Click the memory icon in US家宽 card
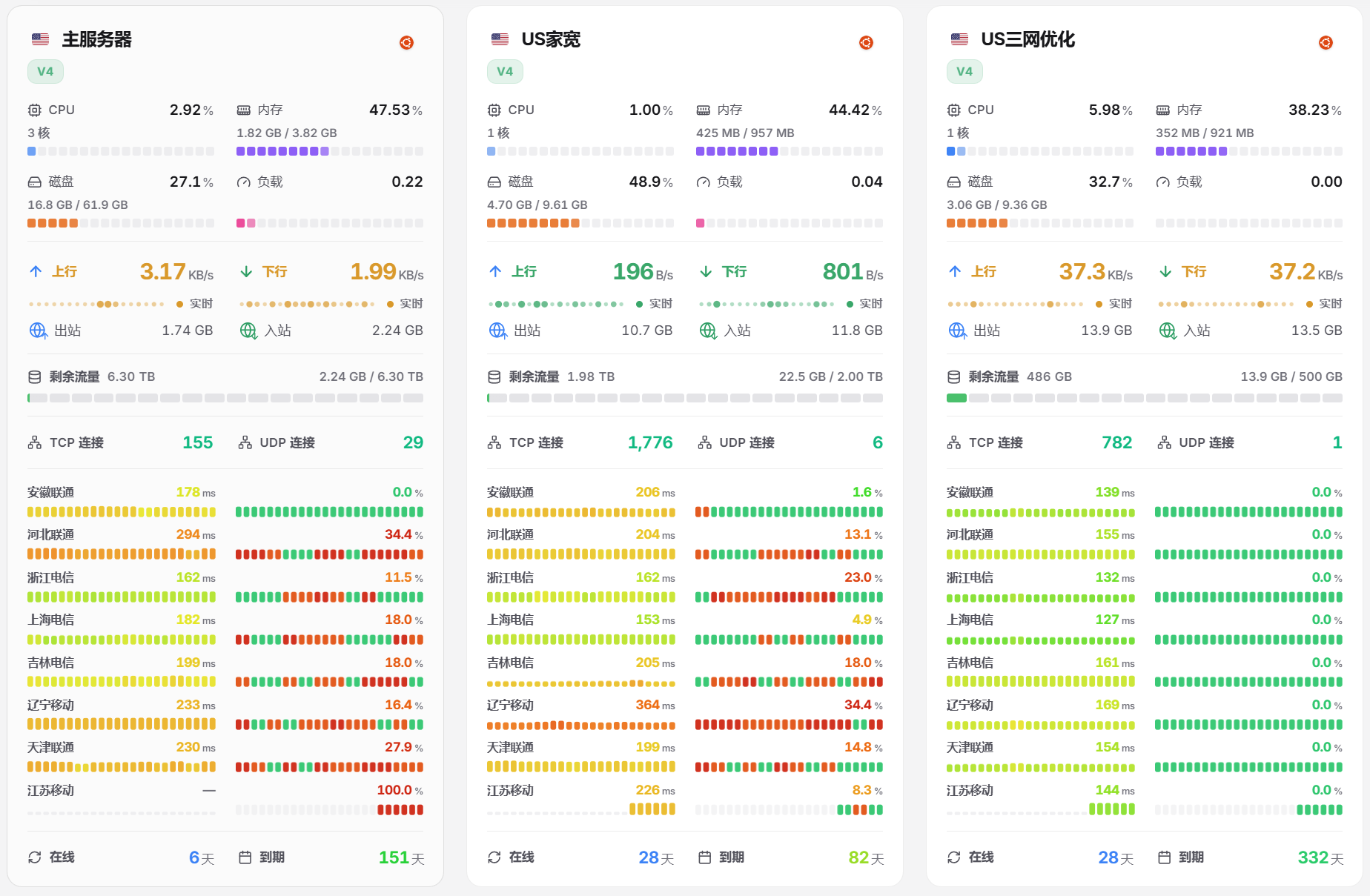1370x896 pixels. (x=703, y=110)
